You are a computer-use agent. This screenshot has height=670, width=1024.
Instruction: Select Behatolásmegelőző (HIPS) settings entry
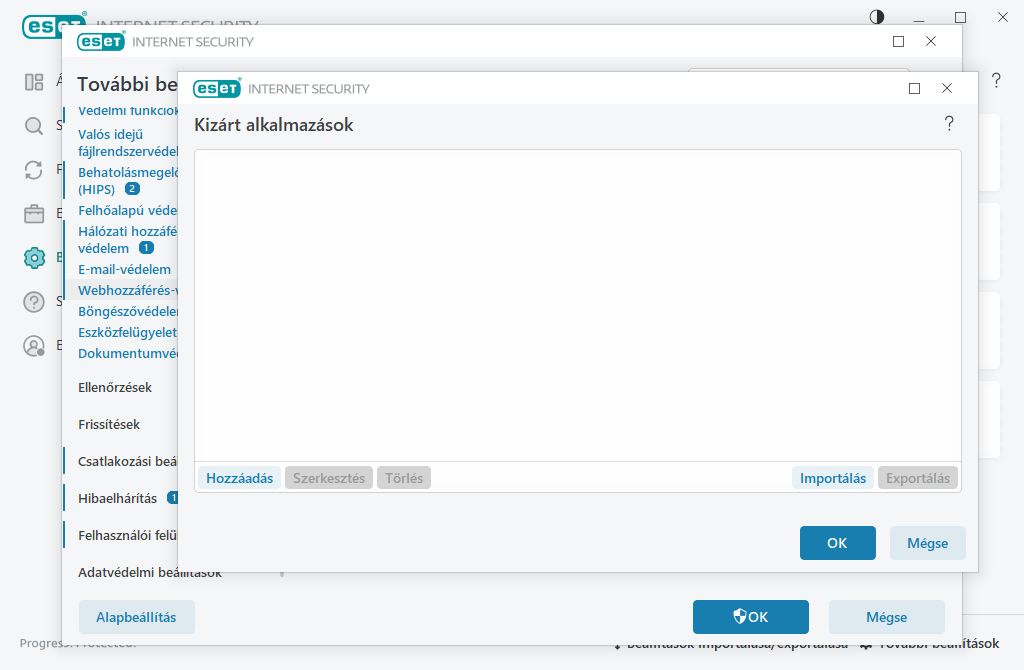pos(128,181)
